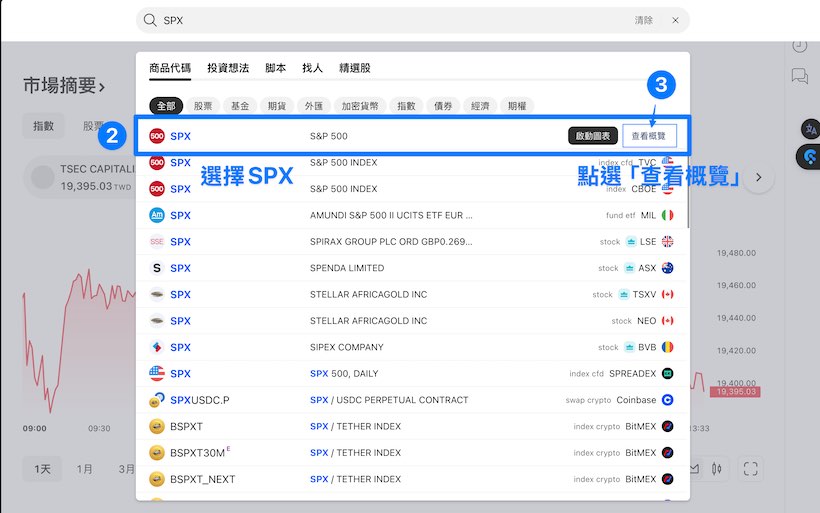This screenshot has height=513, width=820.
Task: Click Romania flag icon on BVB row
Action: 667,347
